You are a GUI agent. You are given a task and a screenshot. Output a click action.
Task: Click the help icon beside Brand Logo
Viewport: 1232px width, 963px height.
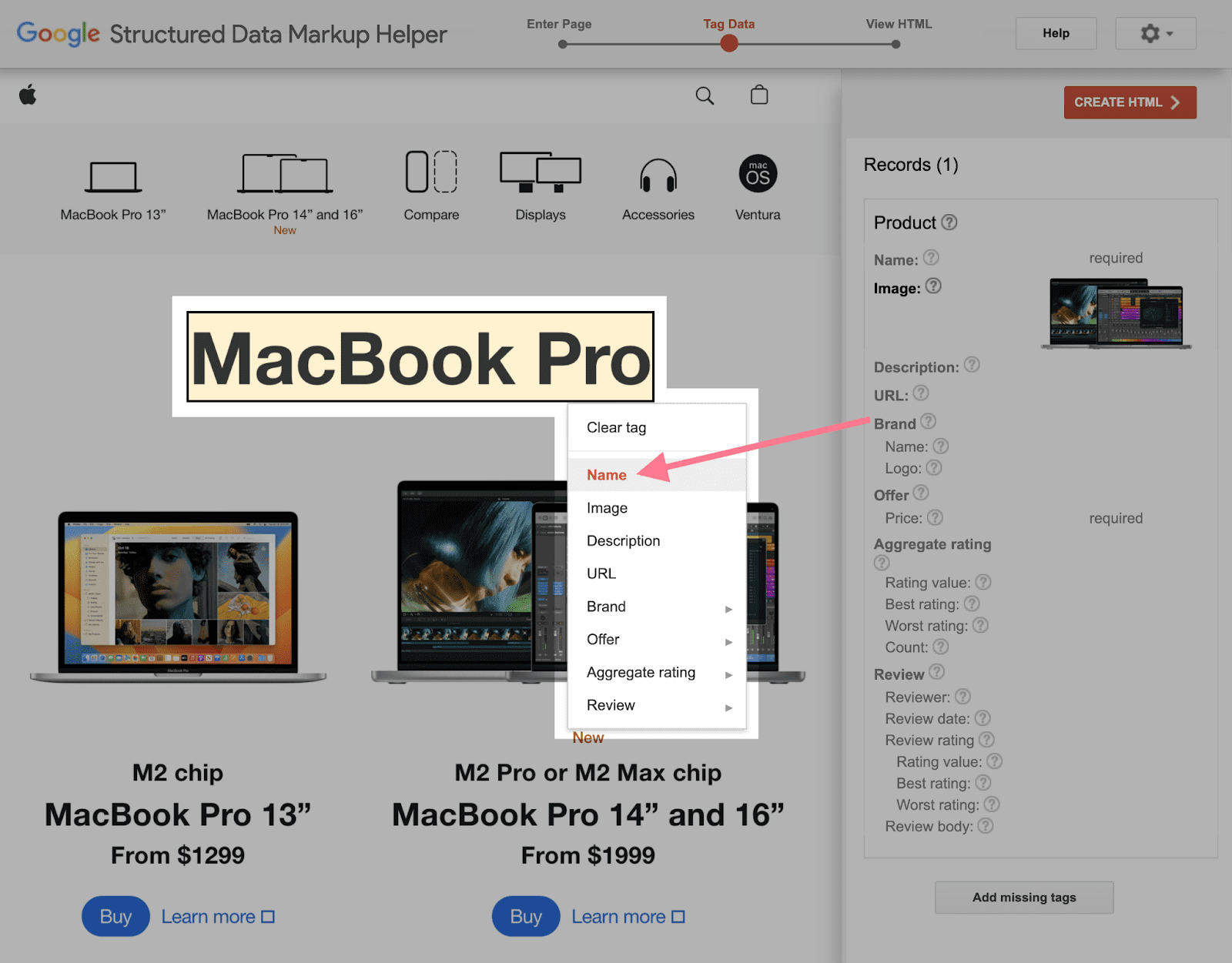934,468
